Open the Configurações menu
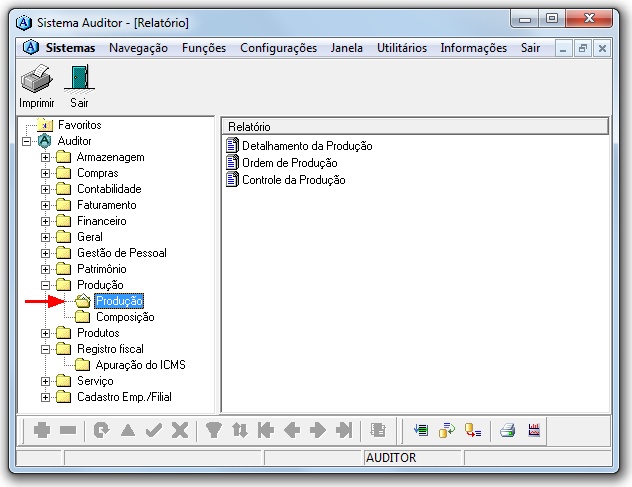The width and height of the screenshot is (632, 487). pyautogui.click(x=278, y=48)
